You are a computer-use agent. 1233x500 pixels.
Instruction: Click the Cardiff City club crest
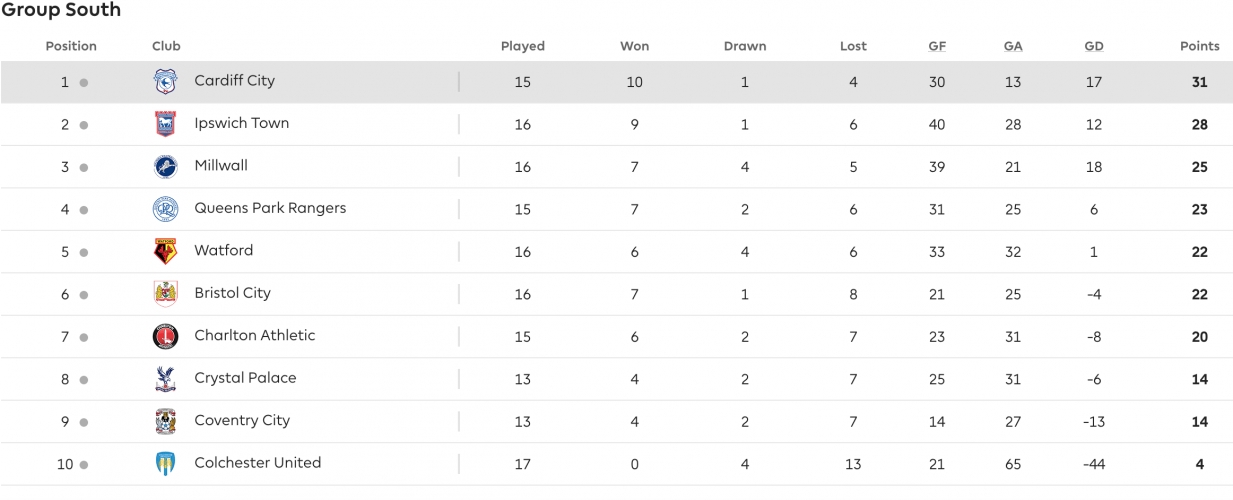165,82
